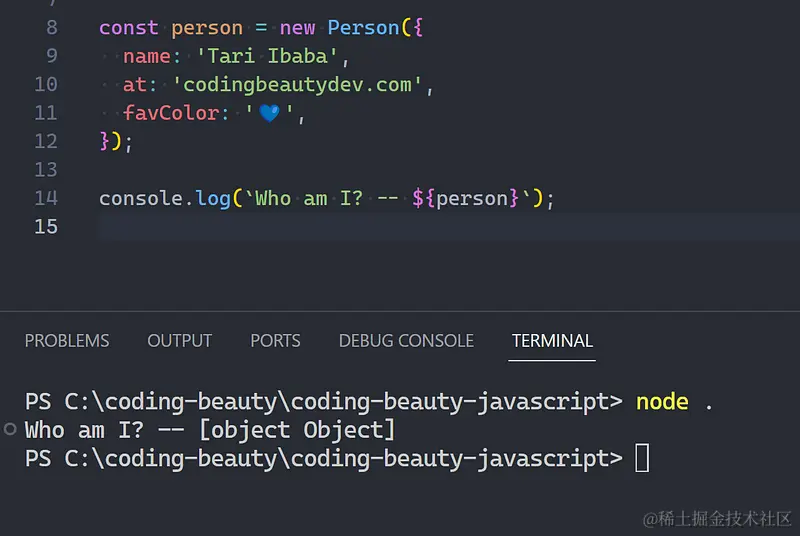Click line number 14 in gutter

pyautogui.click(x=46, y=198)
